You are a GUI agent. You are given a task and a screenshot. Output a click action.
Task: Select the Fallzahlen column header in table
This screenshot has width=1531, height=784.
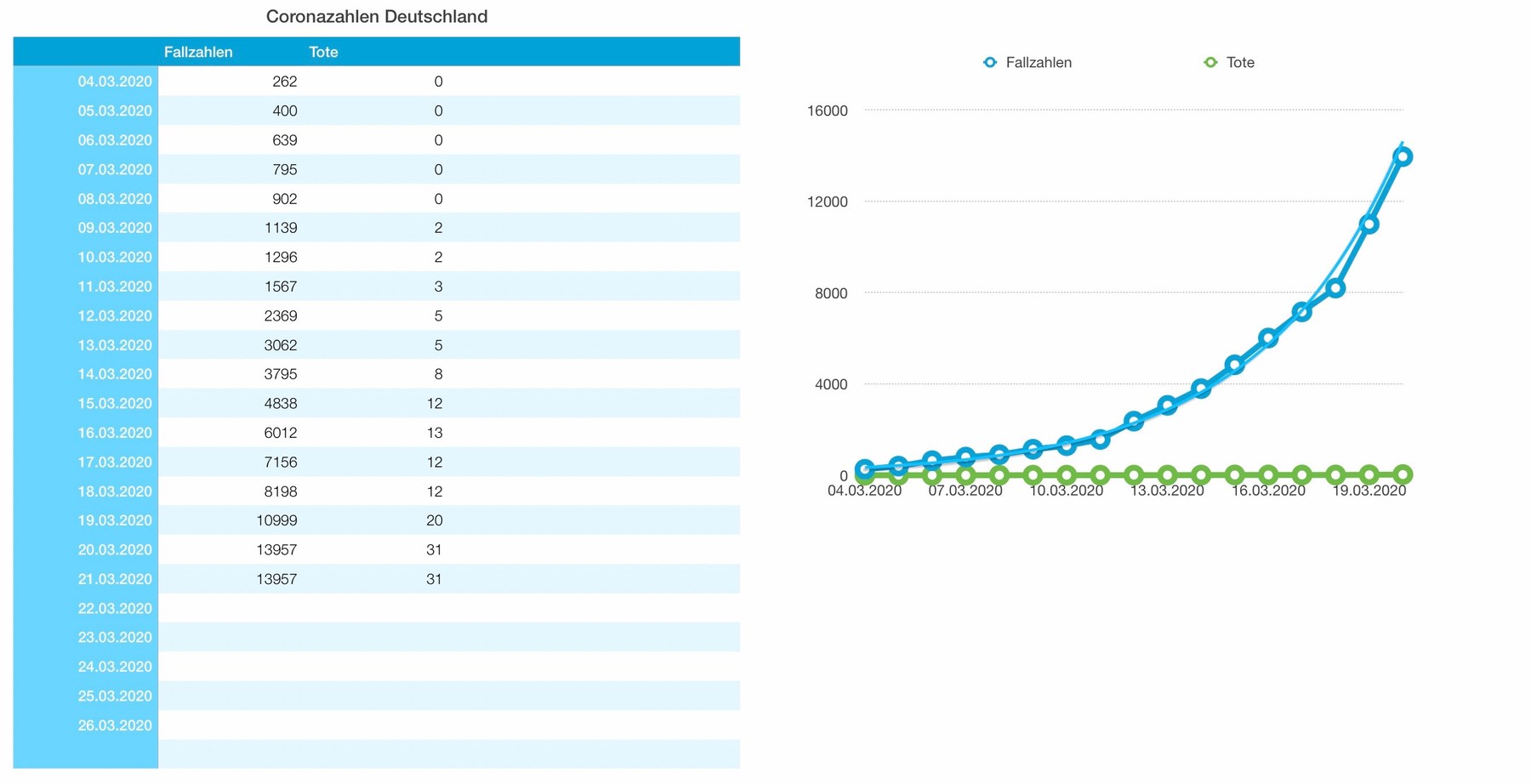click(198, 52)
